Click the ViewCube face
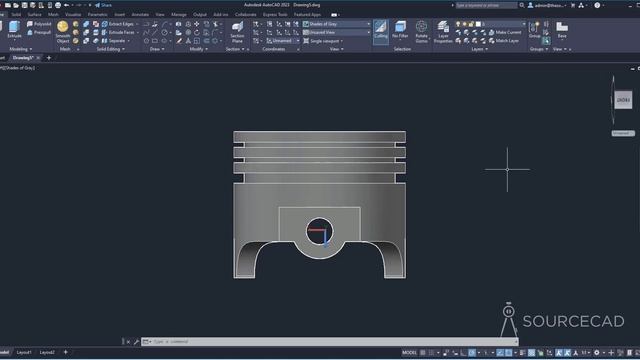 [623, 100]
